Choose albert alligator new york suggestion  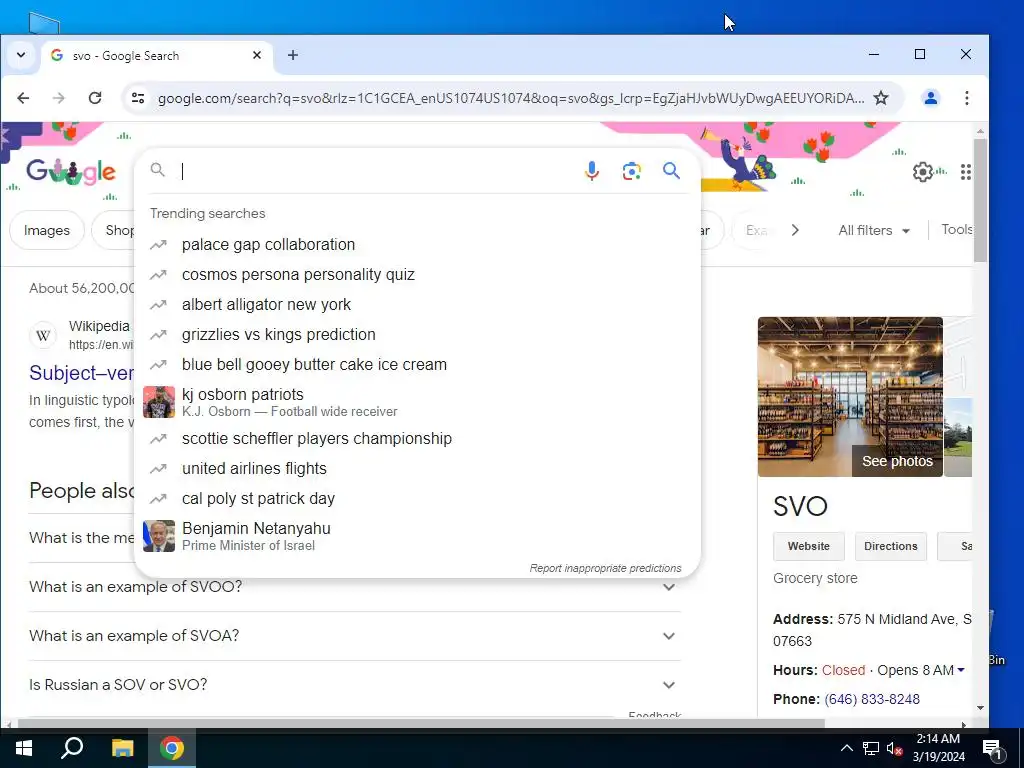(417, 305)
